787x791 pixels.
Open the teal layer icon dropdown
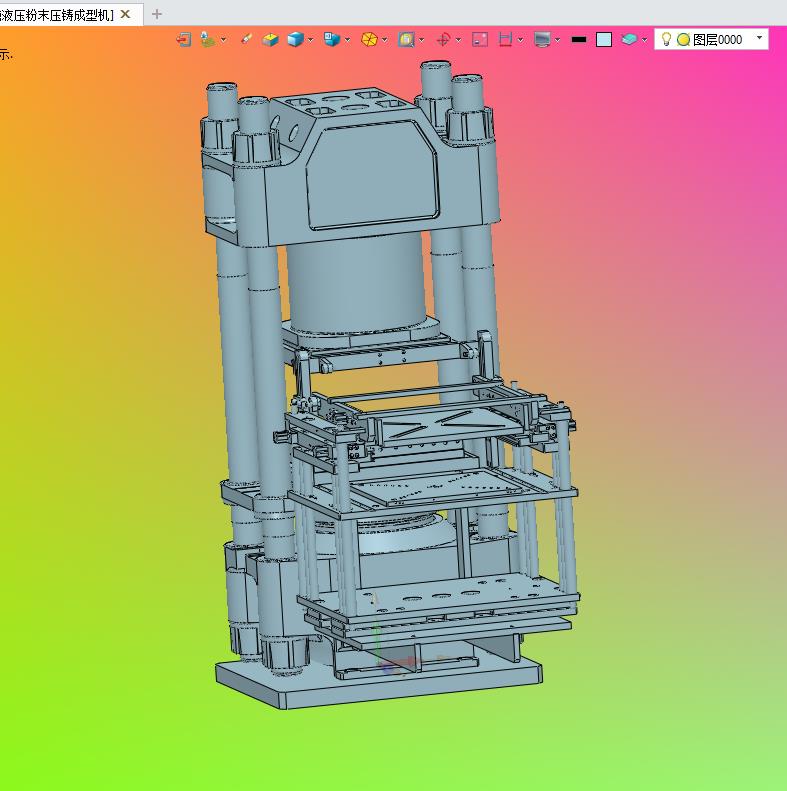pos(644,40)
